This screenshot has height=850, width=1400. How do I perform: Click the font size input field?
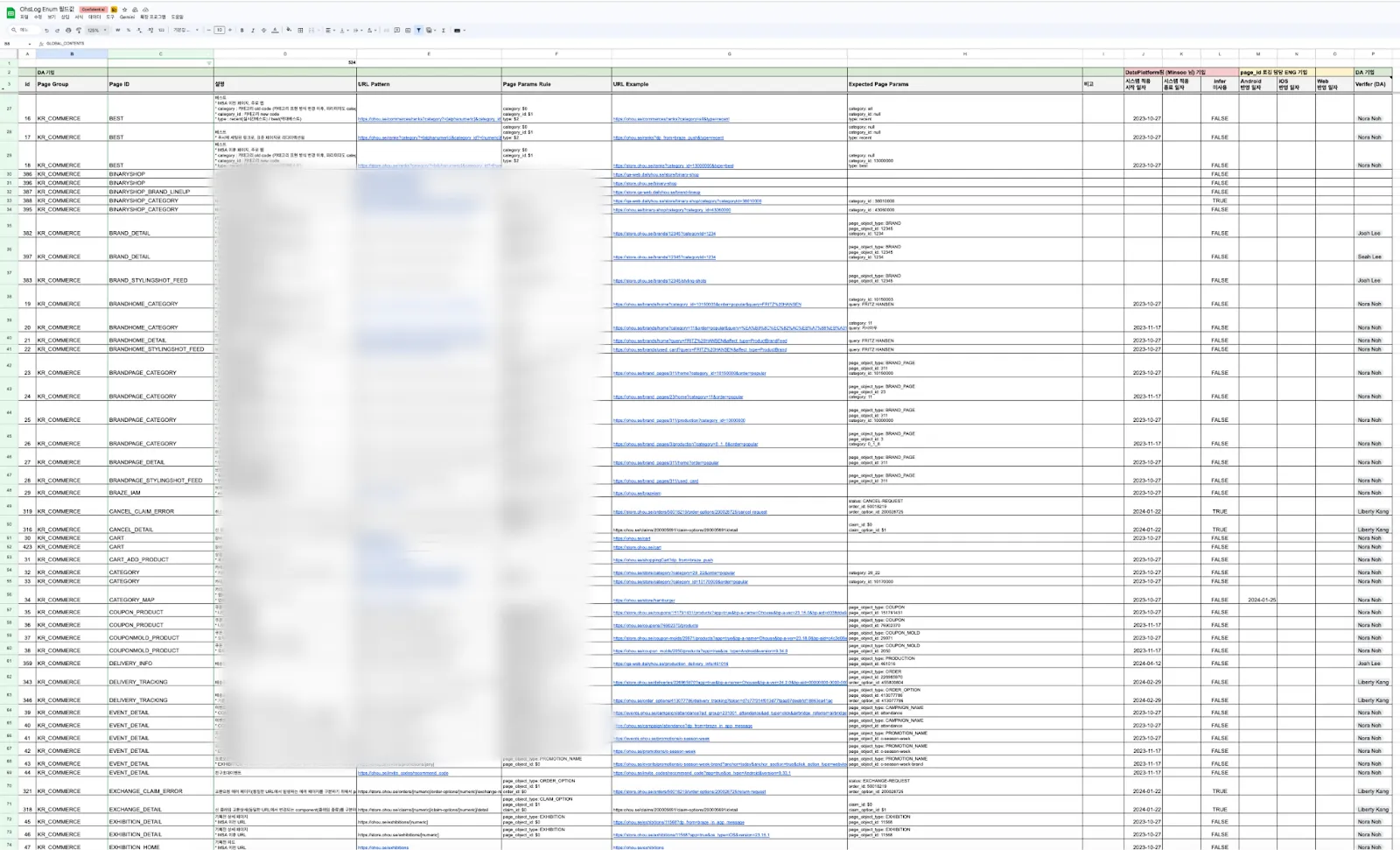219,30
